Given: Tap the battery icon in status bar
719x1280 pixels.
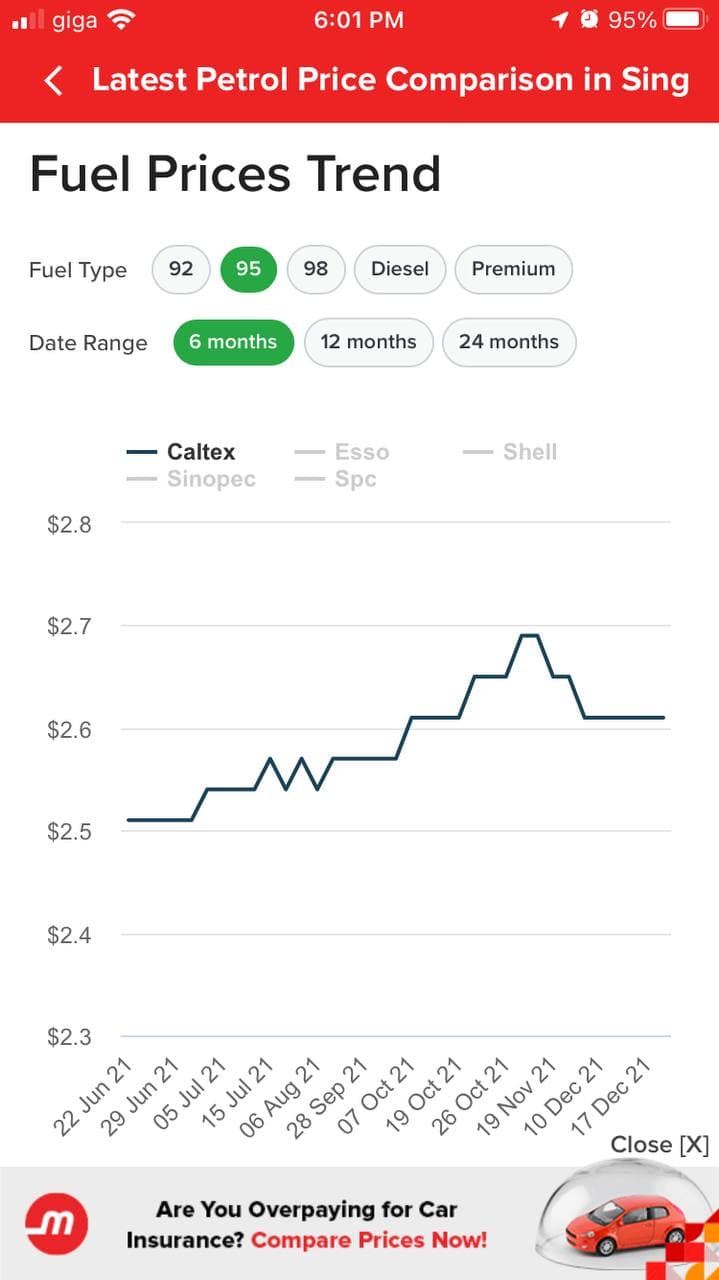Looking at the screenshot, I should pos(685,19).
